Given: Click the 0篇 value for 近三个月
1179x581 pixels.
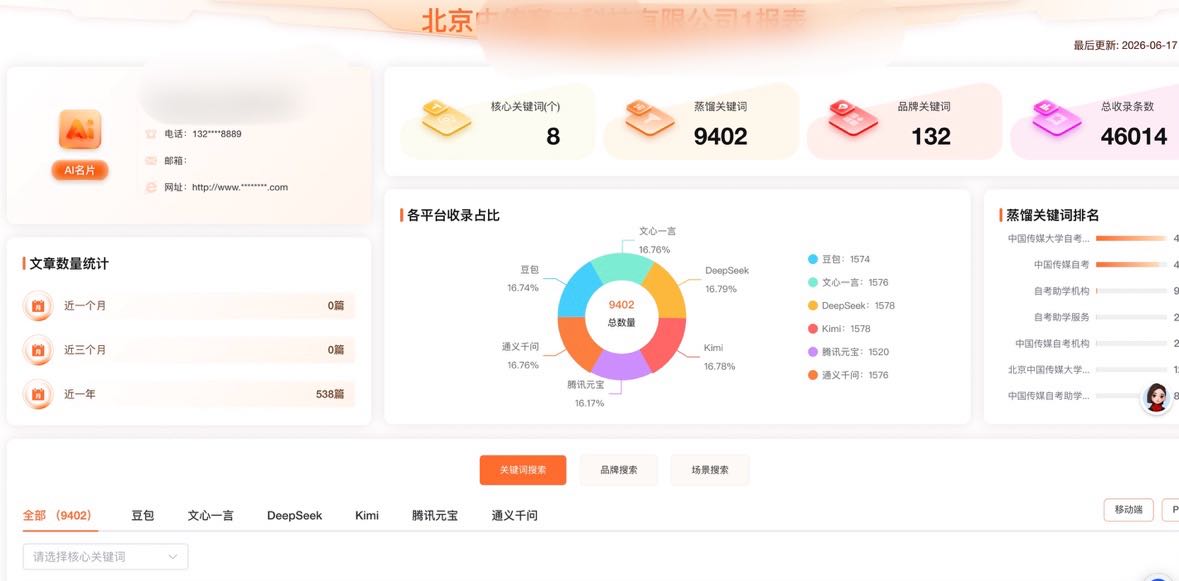Looking at the screenshot, I should tap(336, 350).
